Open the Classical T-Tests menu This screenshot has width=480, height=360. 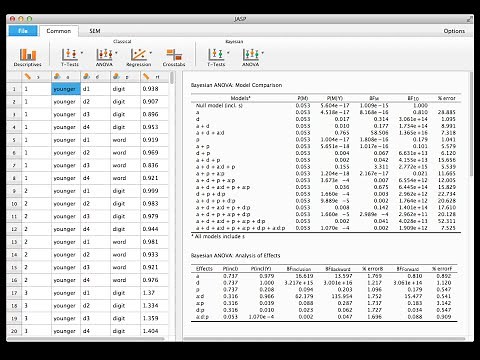69,57
